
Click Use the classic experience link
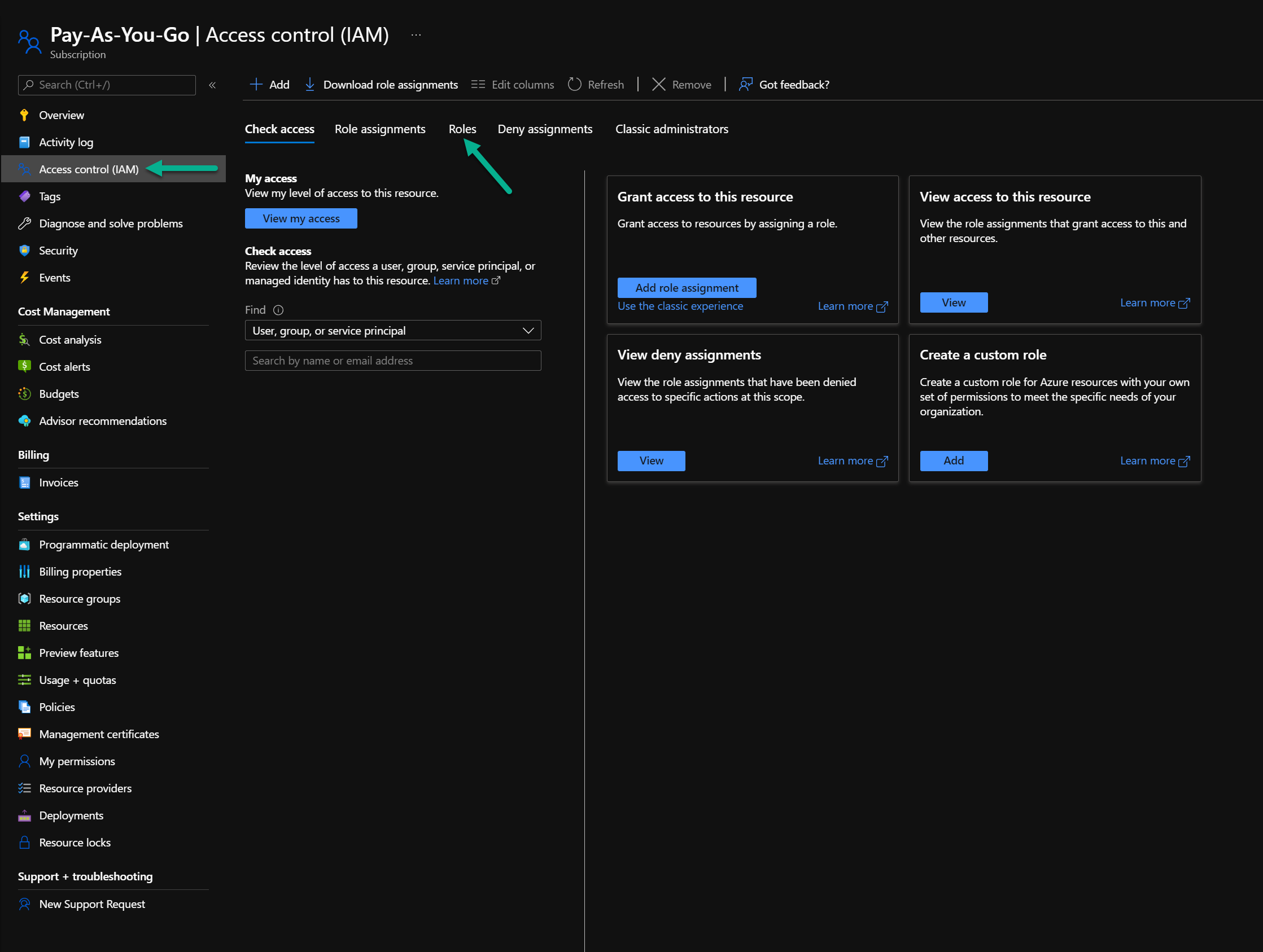tap(681, 306)
